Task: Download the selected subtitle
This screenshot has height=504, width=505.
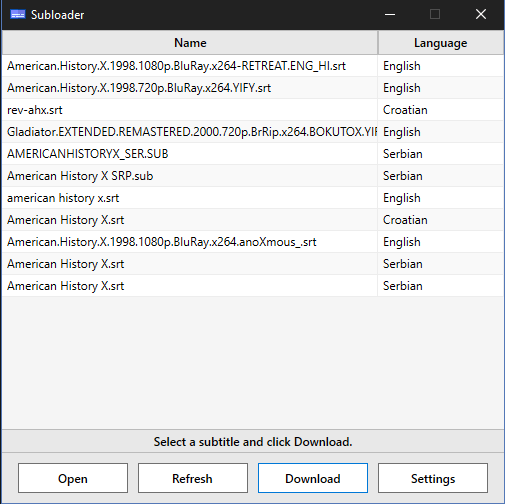Action: point(313,478)
